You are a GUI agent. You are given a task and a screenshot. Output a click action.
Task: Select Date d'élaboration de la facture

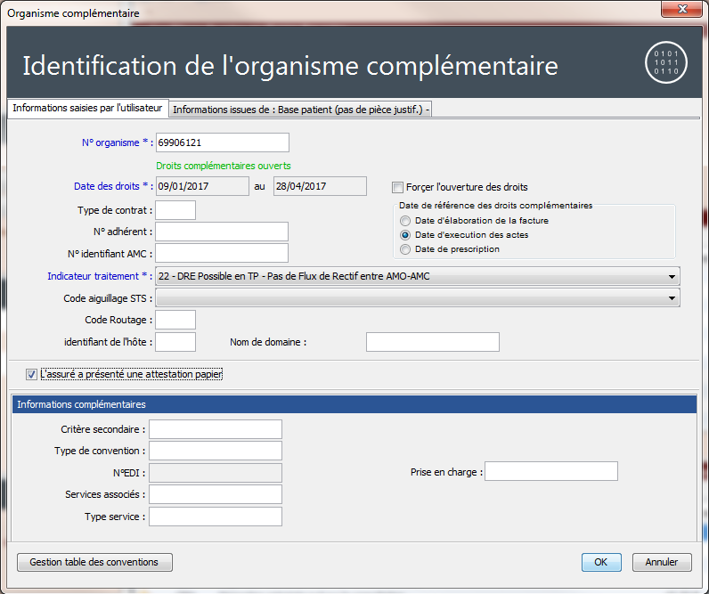[405, 221]
